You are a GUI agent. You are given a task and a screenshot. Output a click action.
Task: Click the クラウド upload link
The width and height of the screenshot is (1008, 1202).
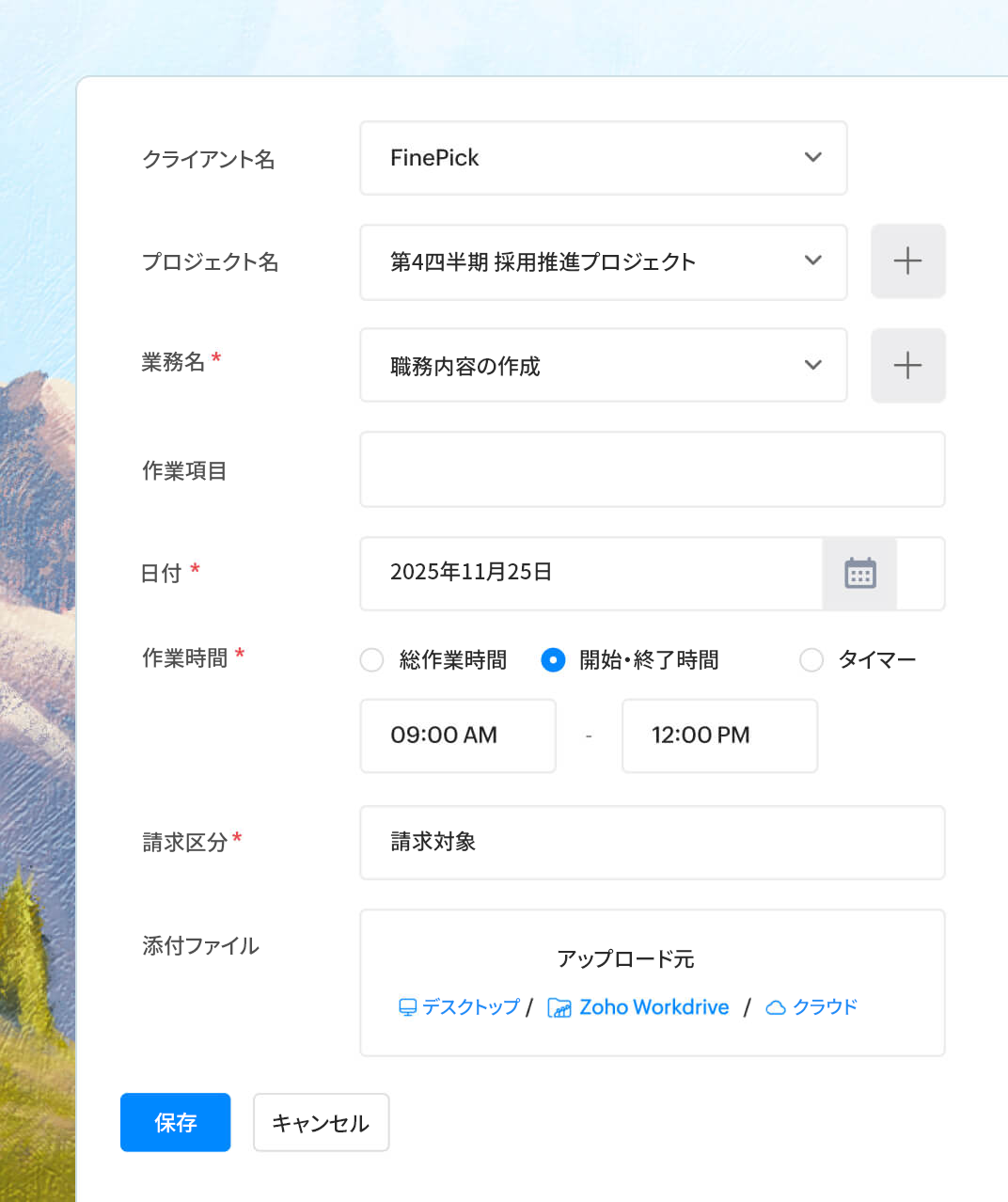[x=824, y=1006]
